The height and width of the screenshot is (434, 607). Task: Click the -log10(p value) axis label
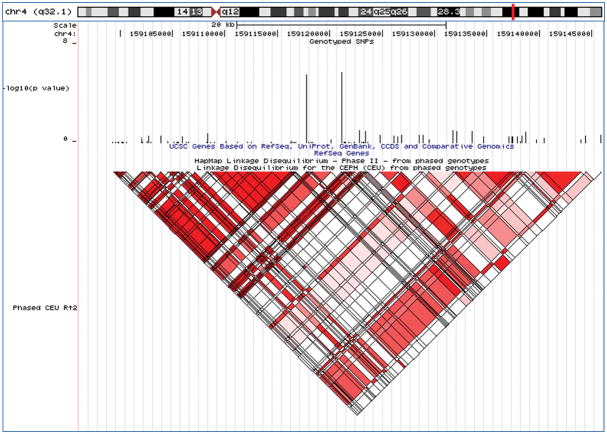(x=37, y=88)
